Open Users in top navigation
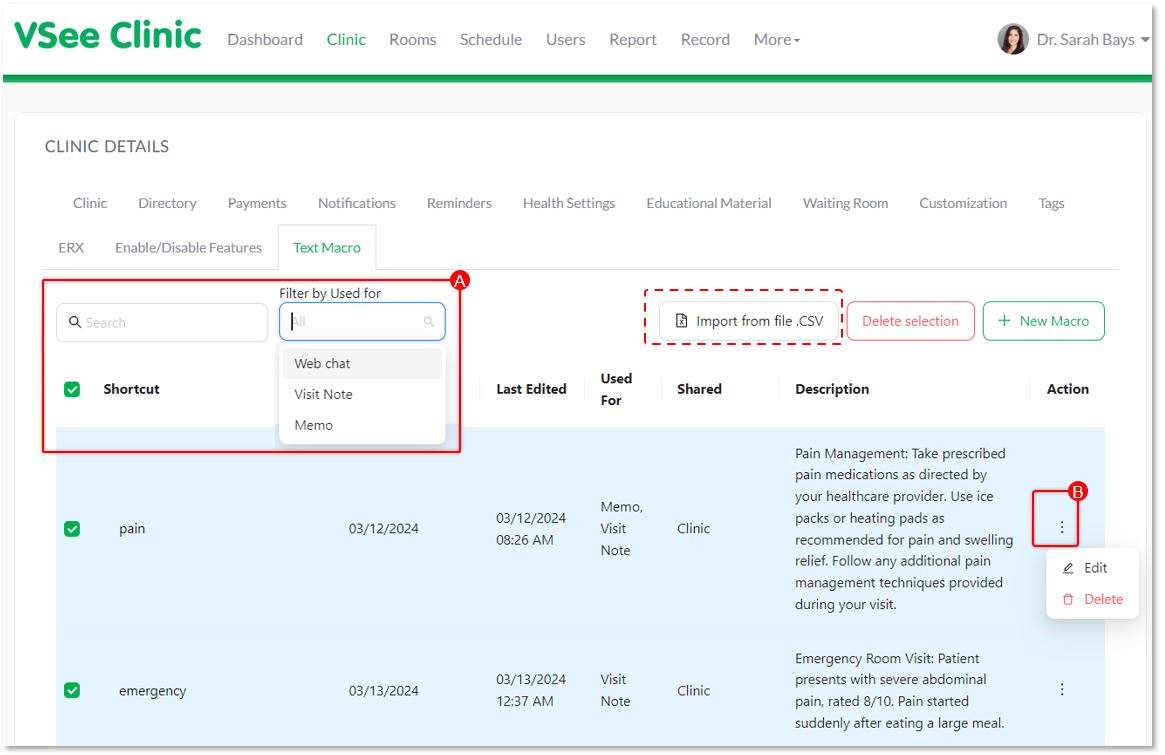This screenshot has height=755, width=1165. tap(565, 39)
